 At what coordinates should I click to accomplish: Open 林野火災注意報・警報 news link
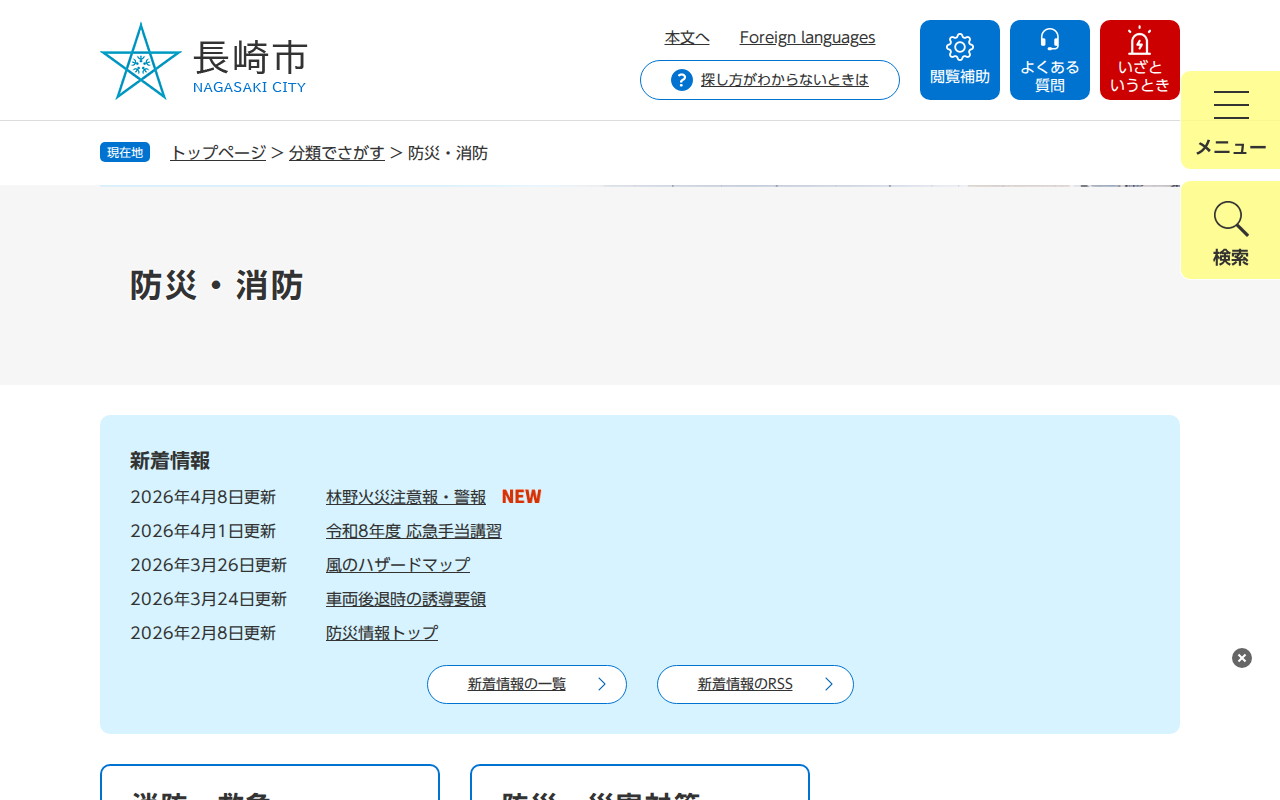(x=406, y=497)
